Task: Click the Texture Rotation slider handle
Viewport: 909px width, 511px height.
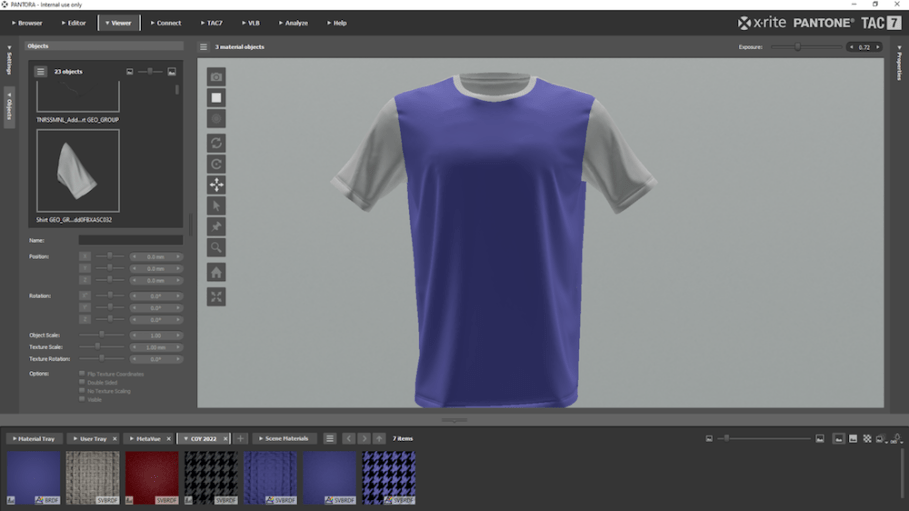Action: (x=102, y=358)
